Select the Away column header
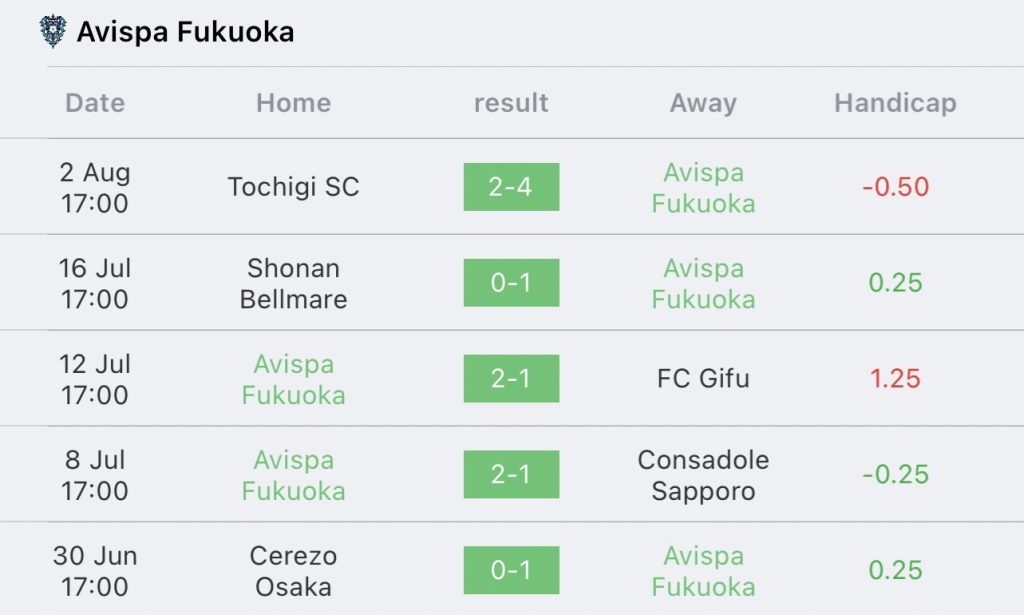 click(703, 103)
